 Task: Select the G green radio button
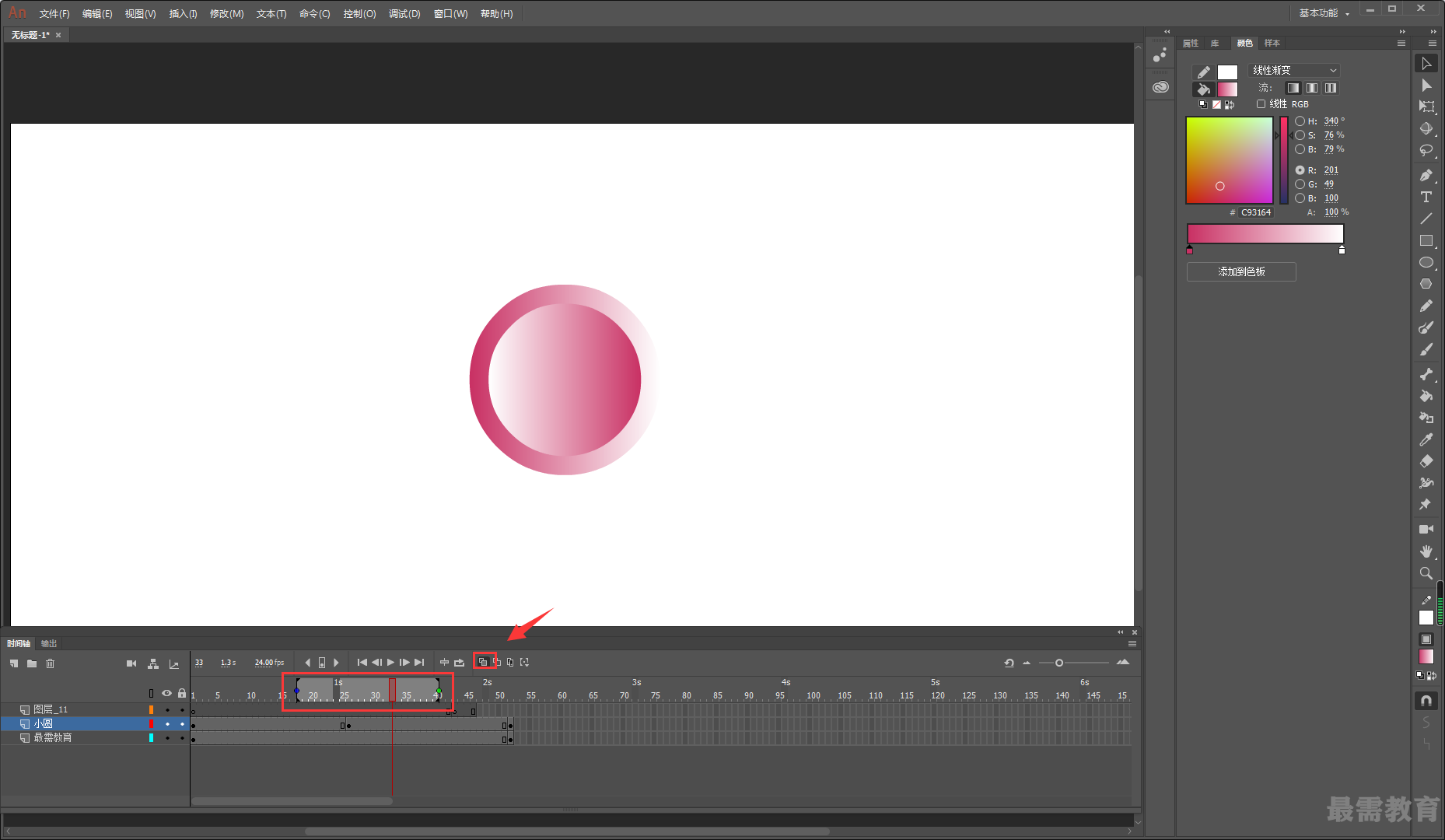1300,184
